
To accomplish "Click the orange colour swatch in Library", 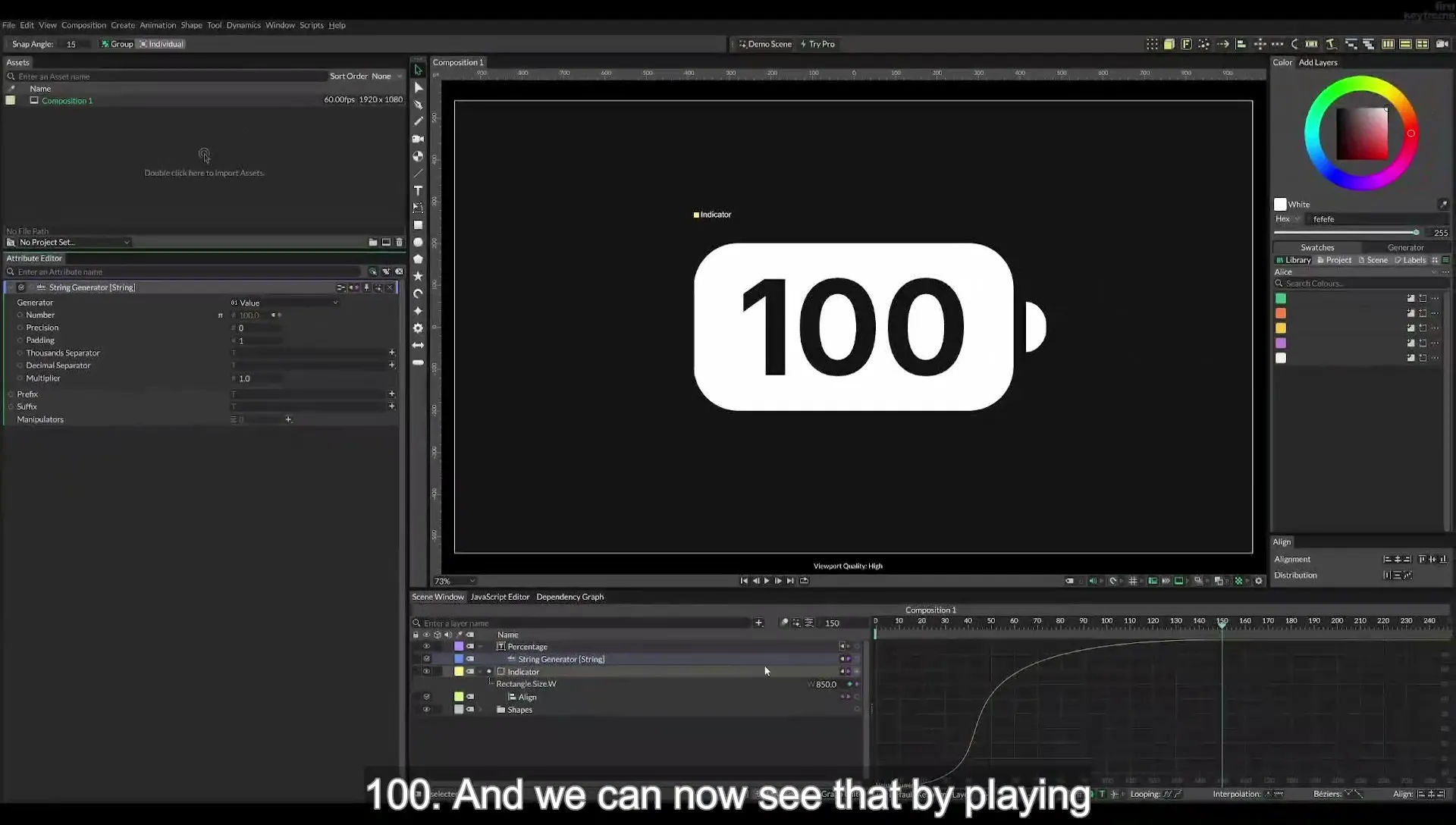I will 1281,313.
